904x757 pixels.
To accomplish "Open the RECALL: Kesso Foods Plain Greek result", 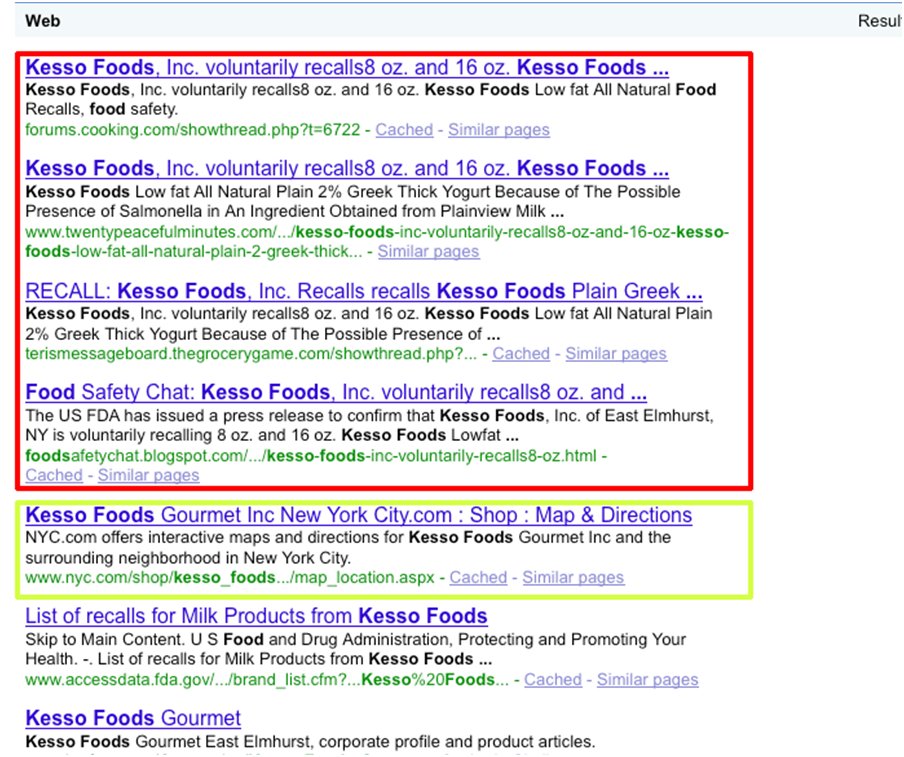I will (x=364, y=291).
